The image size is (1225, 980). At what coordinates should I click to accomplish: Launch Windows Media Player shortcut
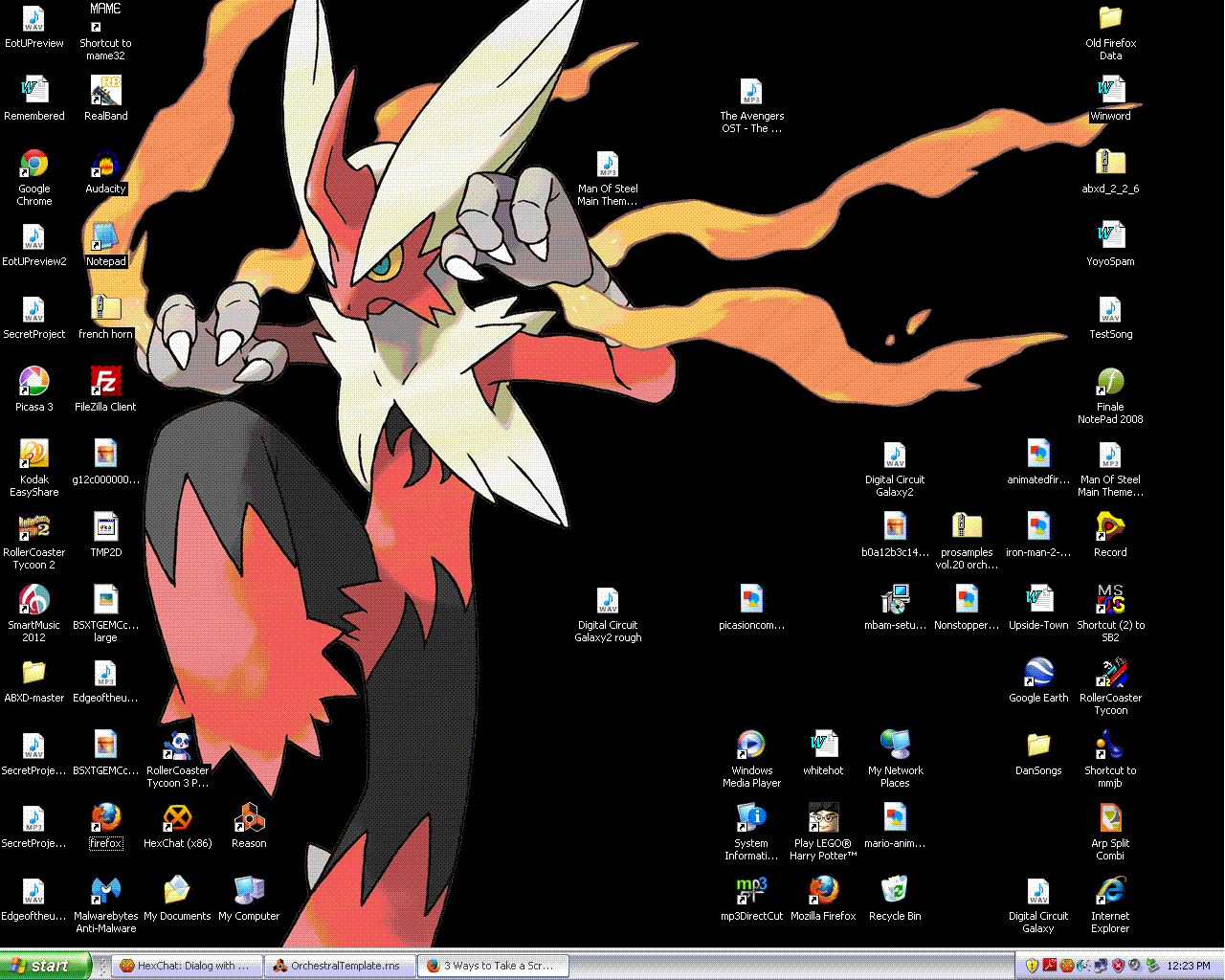[751, 746]
